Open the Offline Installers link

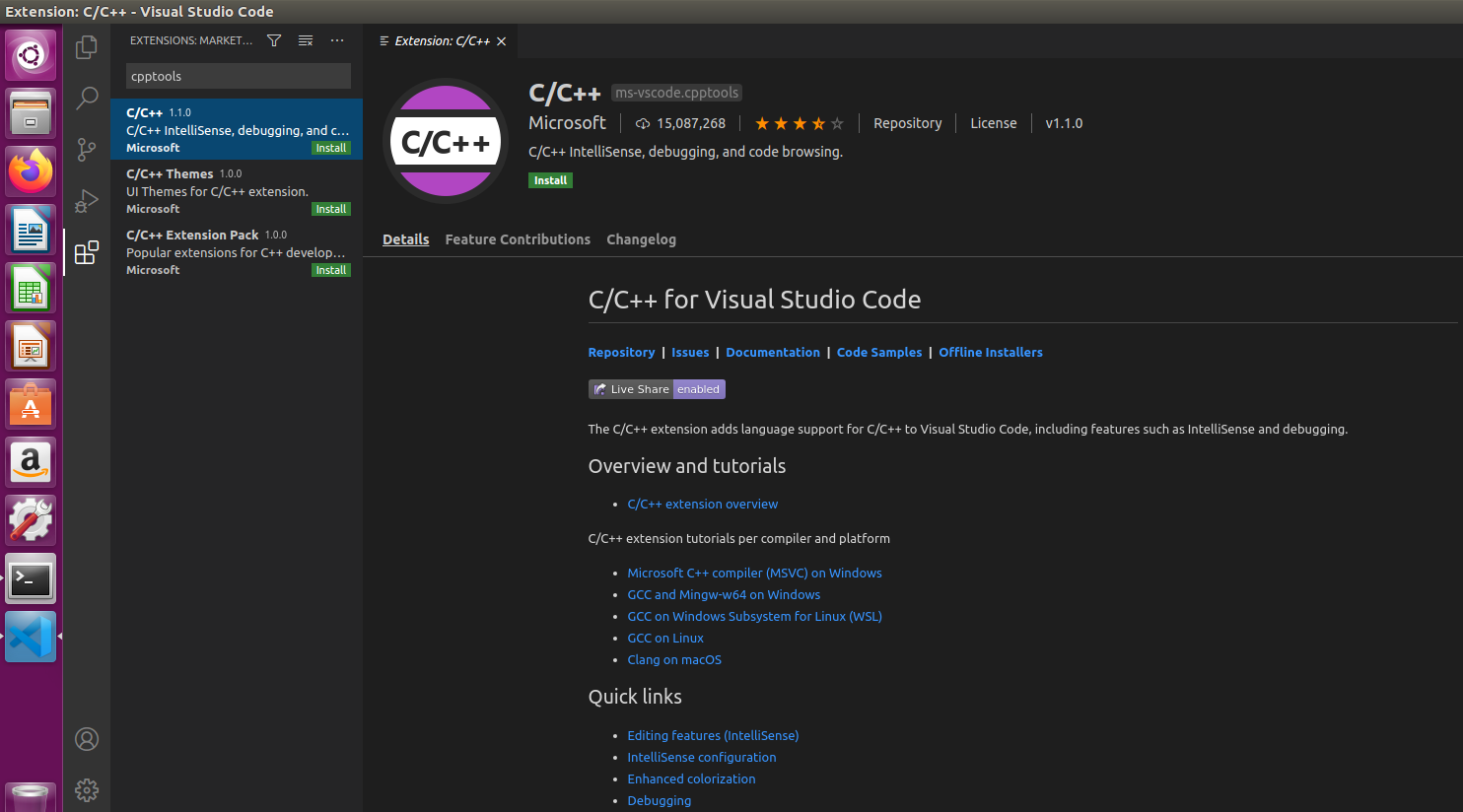tap(991, 352)
